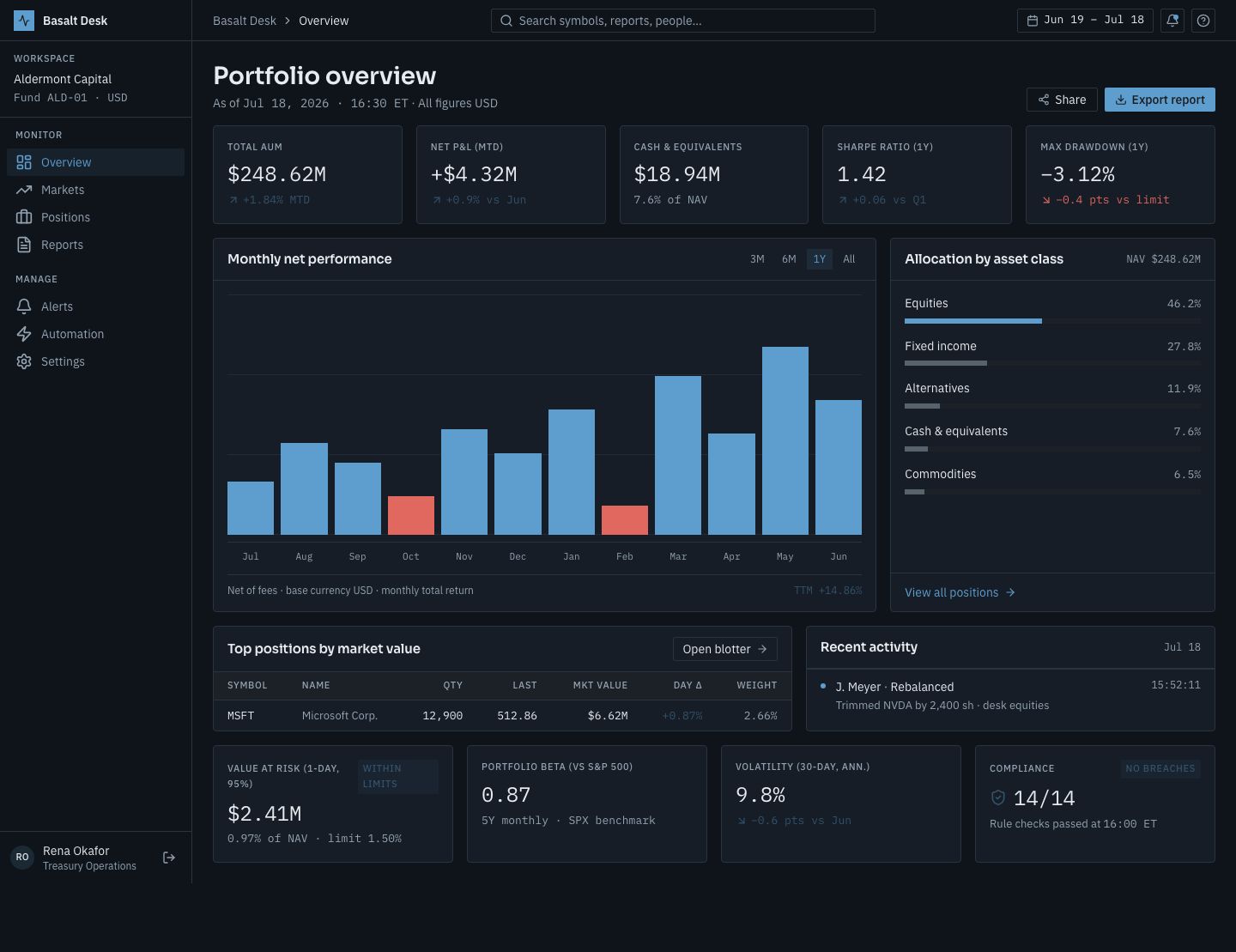Image resolution: width=1236 pixels, height=952 pixels.
Task: Click the Settings gear icon
Action: point(24,361)
